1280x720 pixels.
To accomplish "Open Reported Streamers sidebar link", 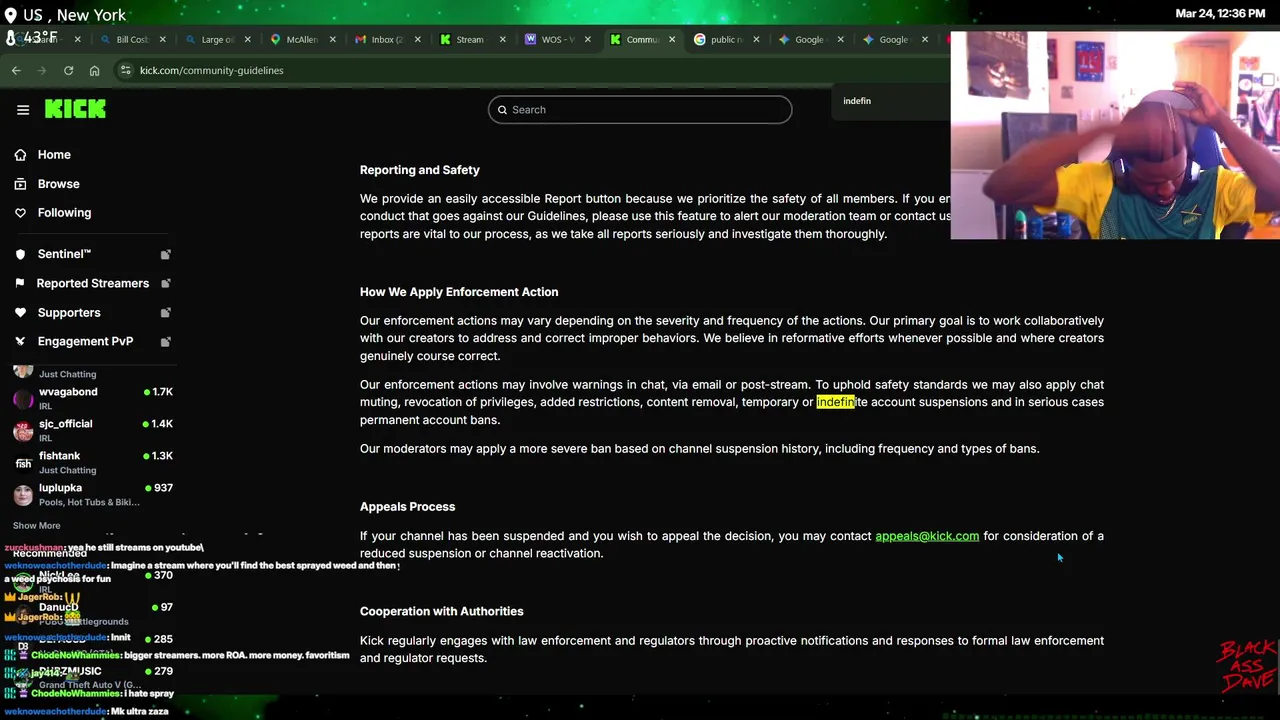I will (x=92, y=283).
